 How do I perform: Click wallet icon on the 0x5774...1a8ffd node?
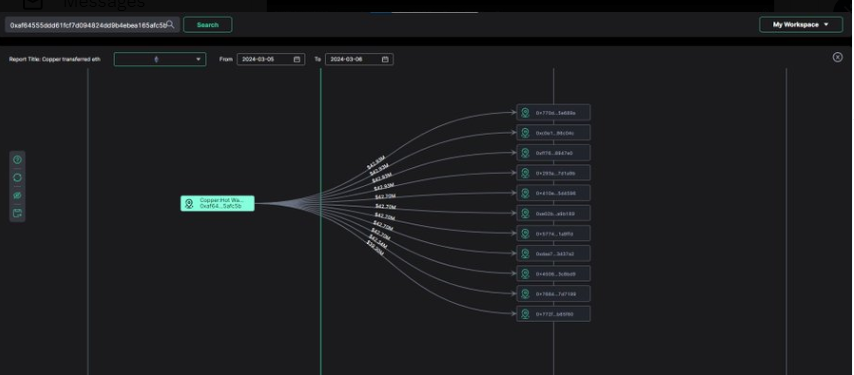click(x=525, y=233)
